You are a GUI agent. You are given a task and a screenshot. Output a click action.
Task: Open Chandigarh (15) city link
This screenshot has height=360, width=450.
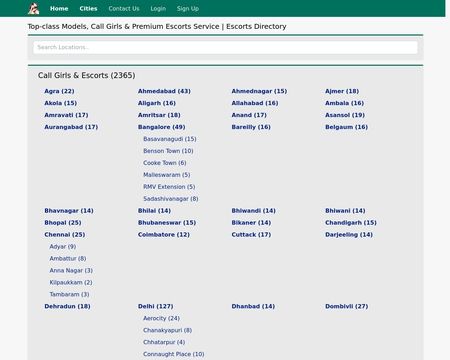(x=351, y=223)
